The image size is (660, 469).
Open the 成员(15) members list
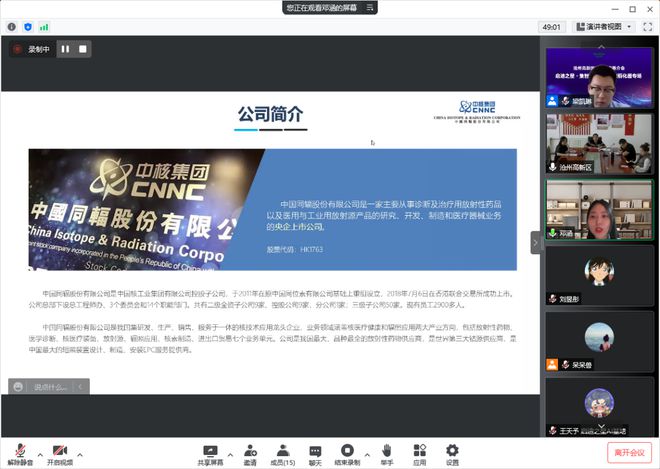point(283,454)
